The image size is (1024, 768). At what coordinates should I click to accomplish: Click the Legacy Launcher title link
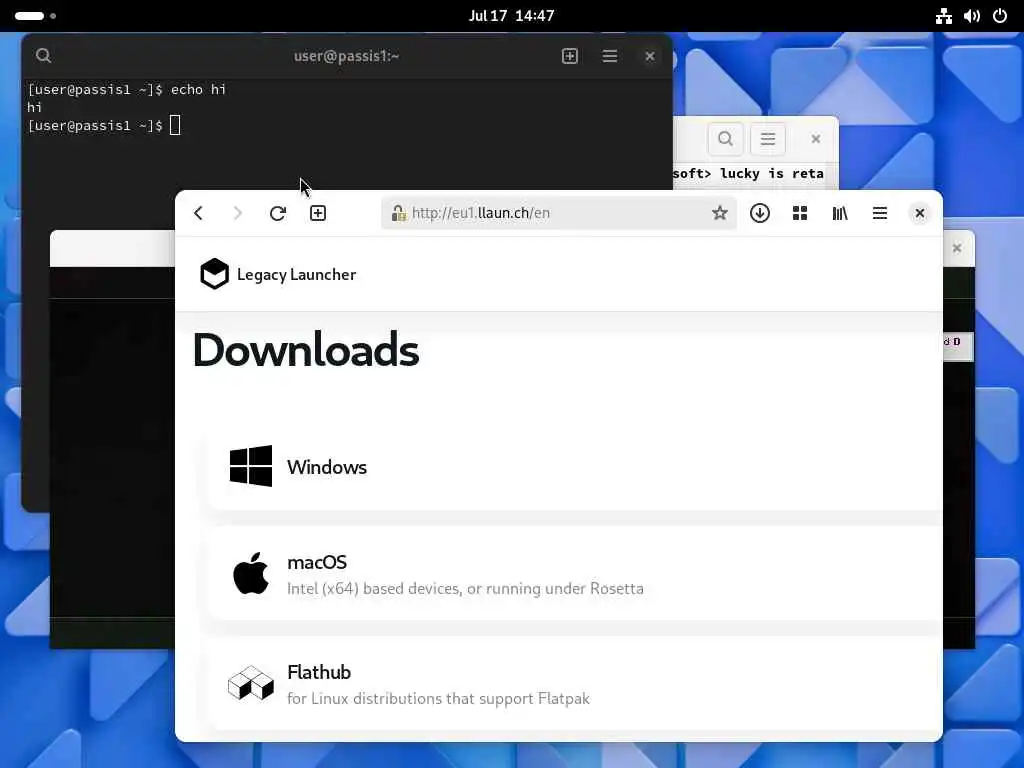[x=296, y=274]
